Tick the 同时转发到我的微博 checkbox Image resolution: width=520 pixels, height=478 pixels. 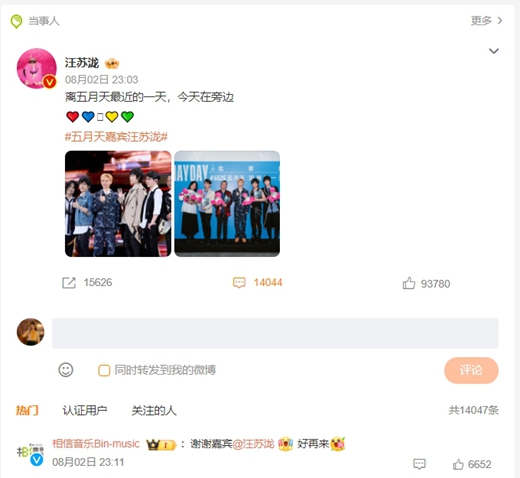104,370
